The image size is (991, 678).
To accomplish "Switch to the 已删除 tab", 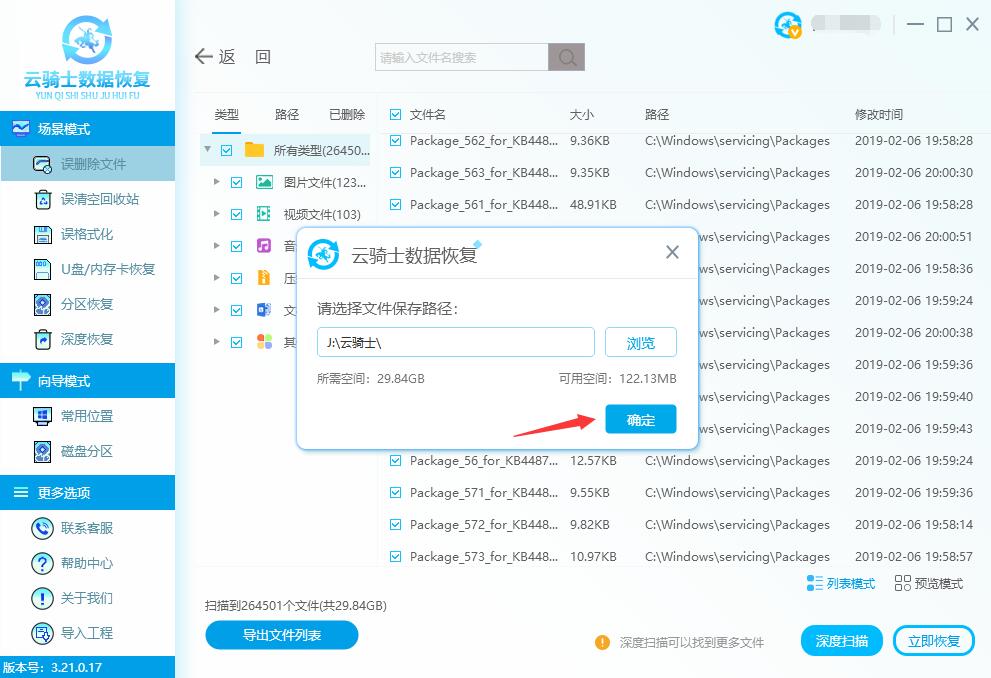I will (347, 114).
